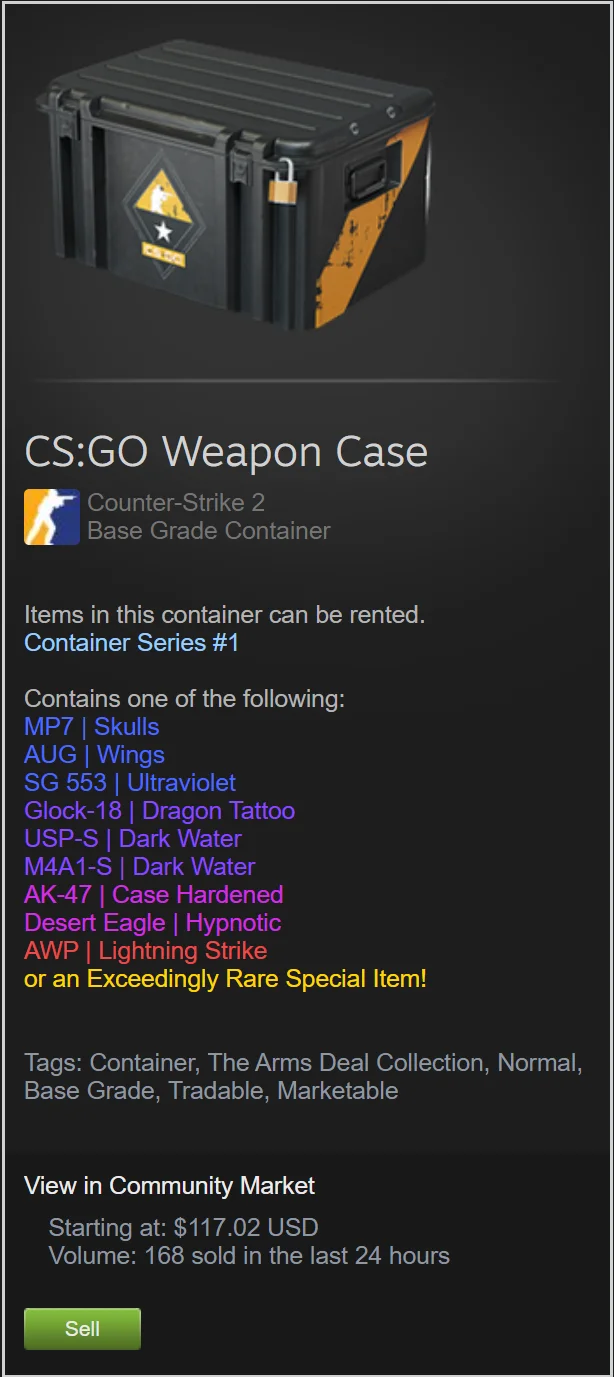Click the Tags line with Arms Deal Collection
Screen dimensions: 614x1377
(304, 1077)
